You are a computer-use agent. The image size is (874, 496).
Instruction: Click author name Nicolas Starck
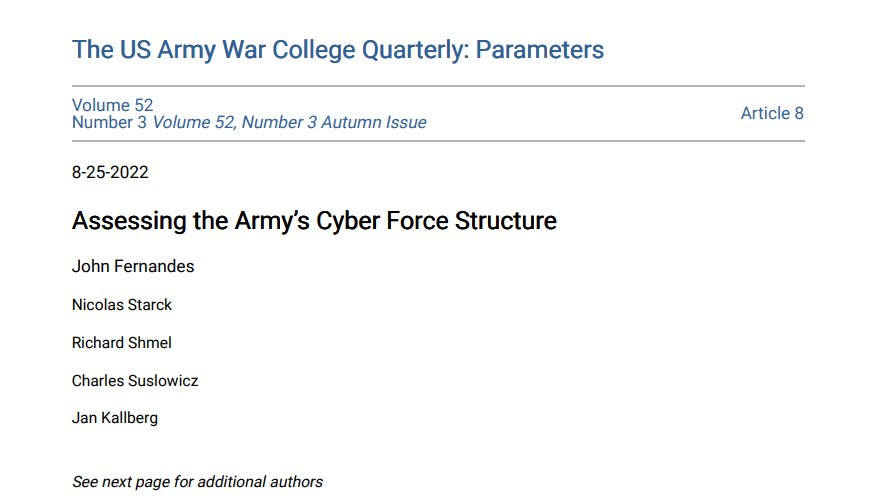(122, 305)
